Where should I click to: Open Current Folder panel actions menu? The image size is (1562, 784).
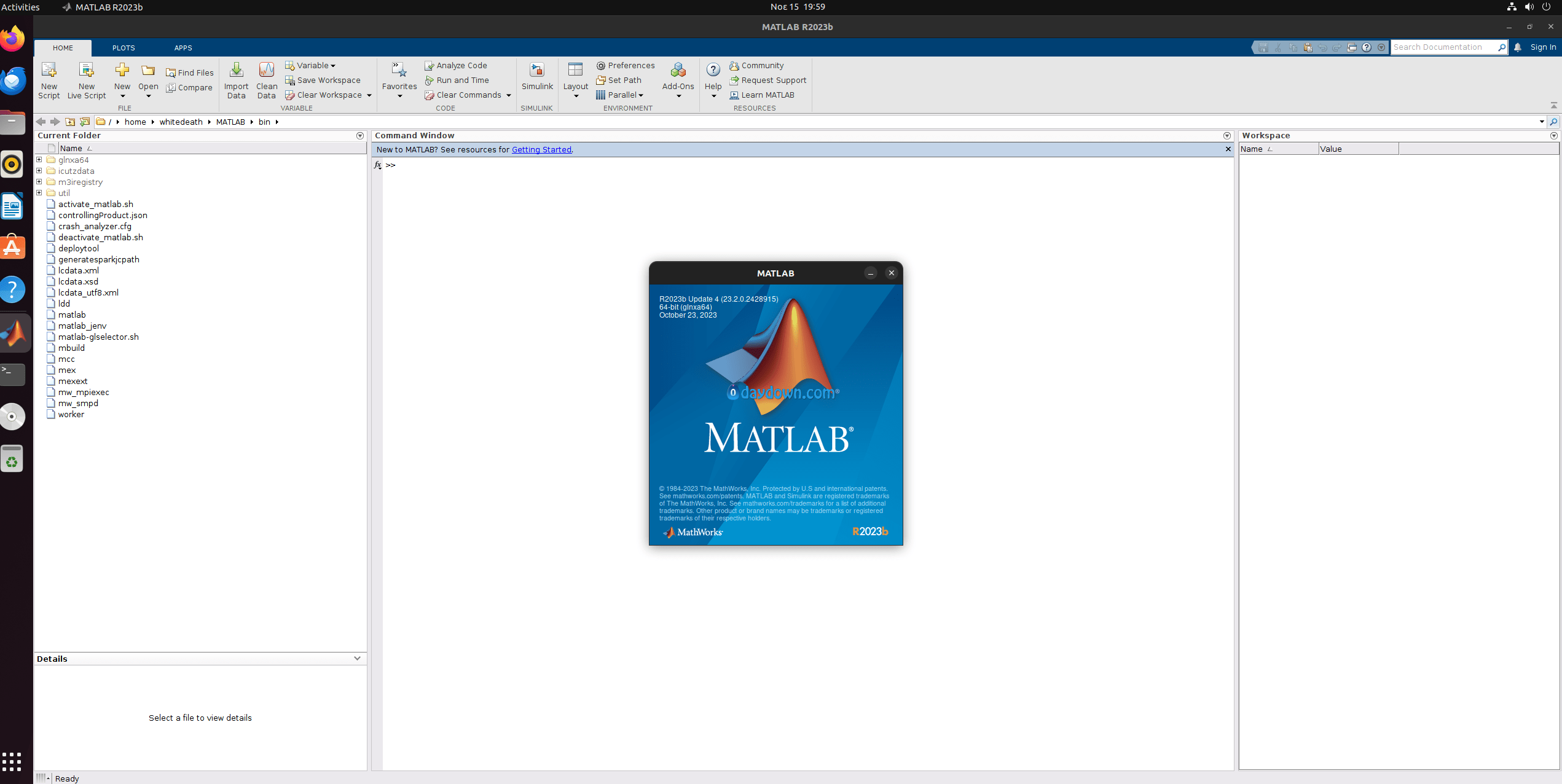(360, 136)
